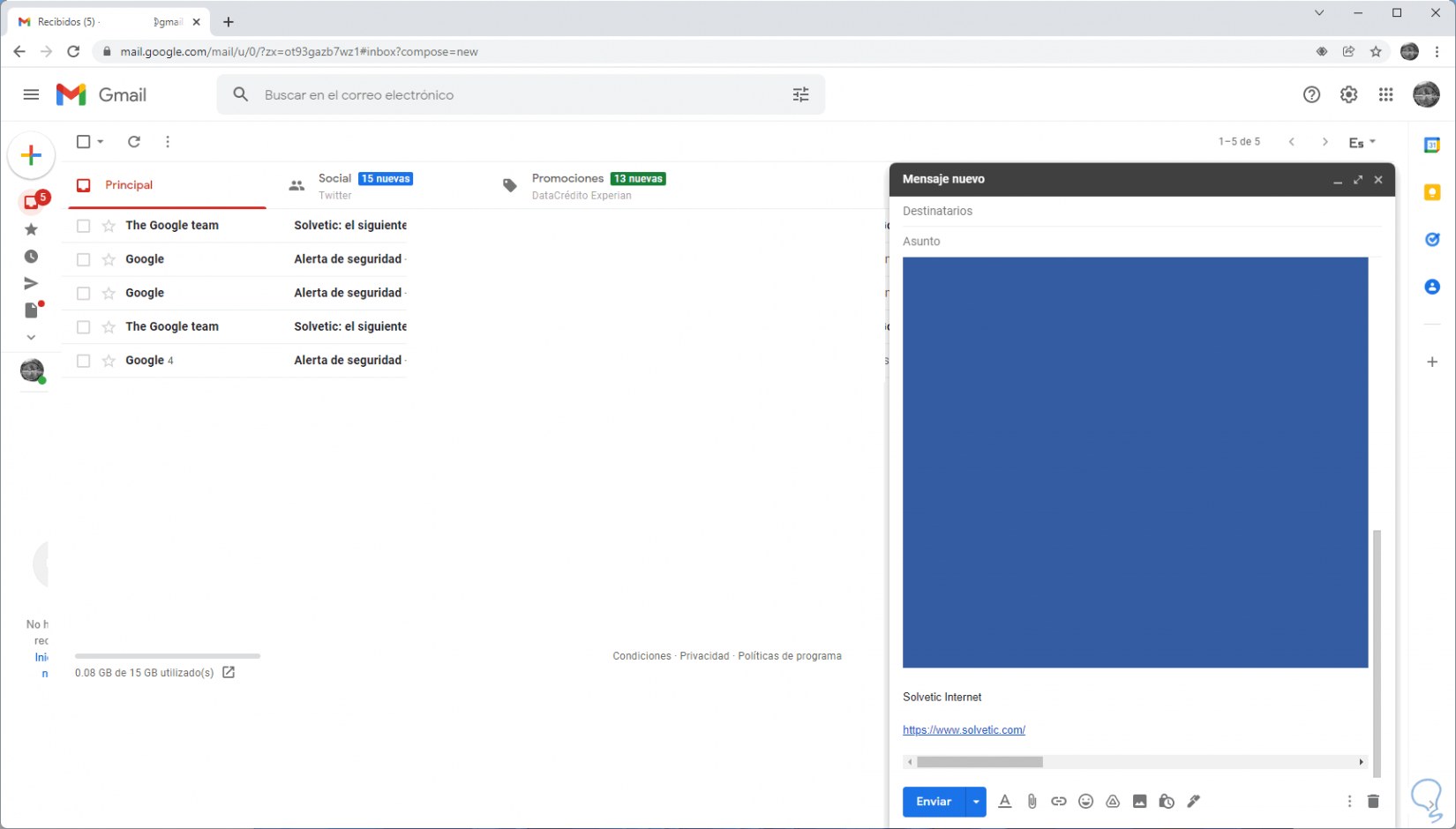Star the Google 4 conversation

click(x=109, y=361)
